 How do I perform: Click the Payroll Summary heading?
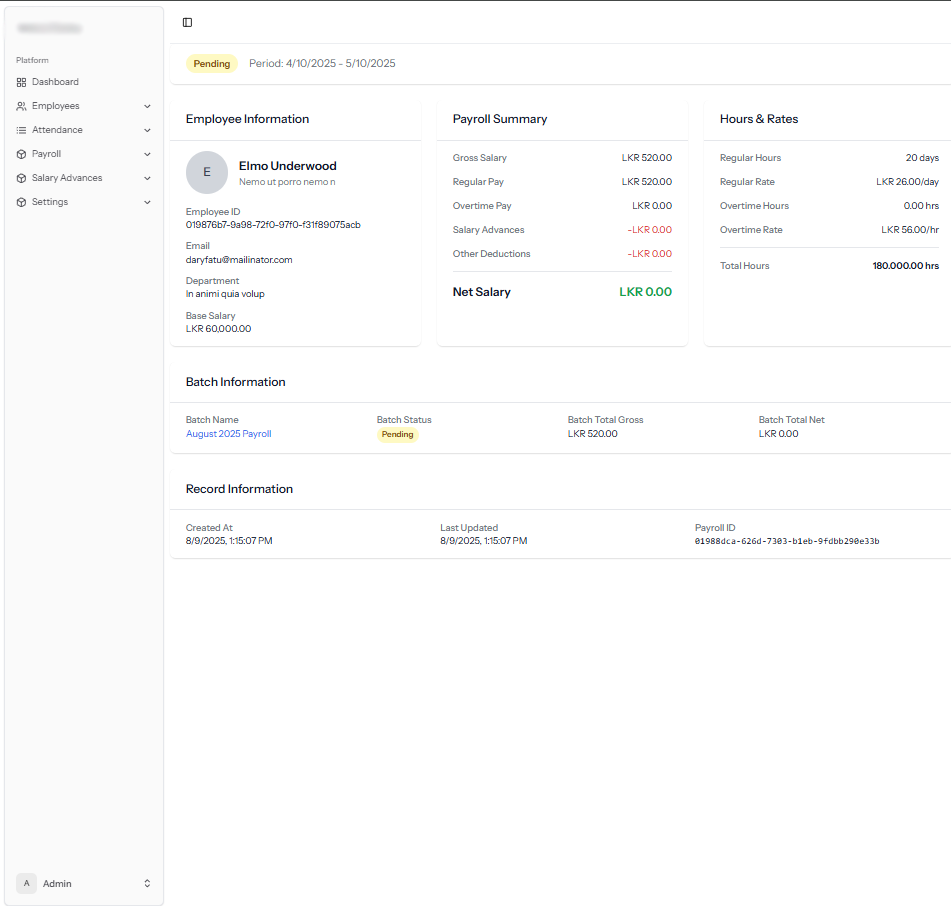tap(500, 119)
